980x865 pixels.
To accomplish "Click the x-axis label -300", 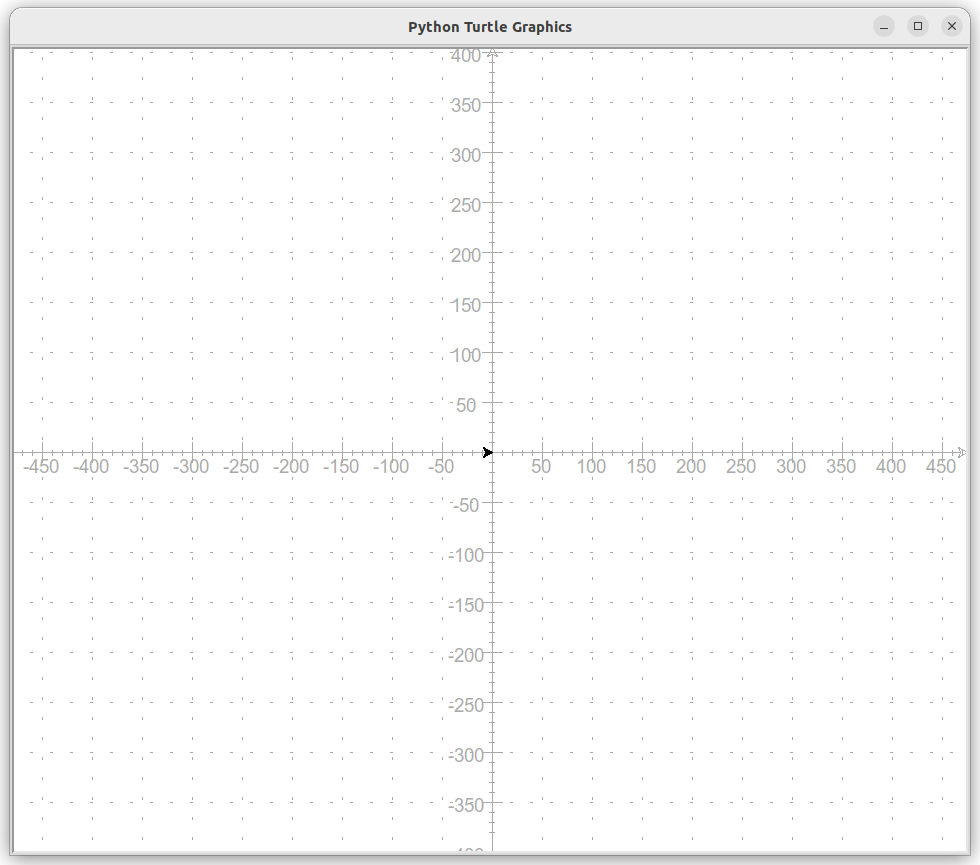I will coord(191,466).
